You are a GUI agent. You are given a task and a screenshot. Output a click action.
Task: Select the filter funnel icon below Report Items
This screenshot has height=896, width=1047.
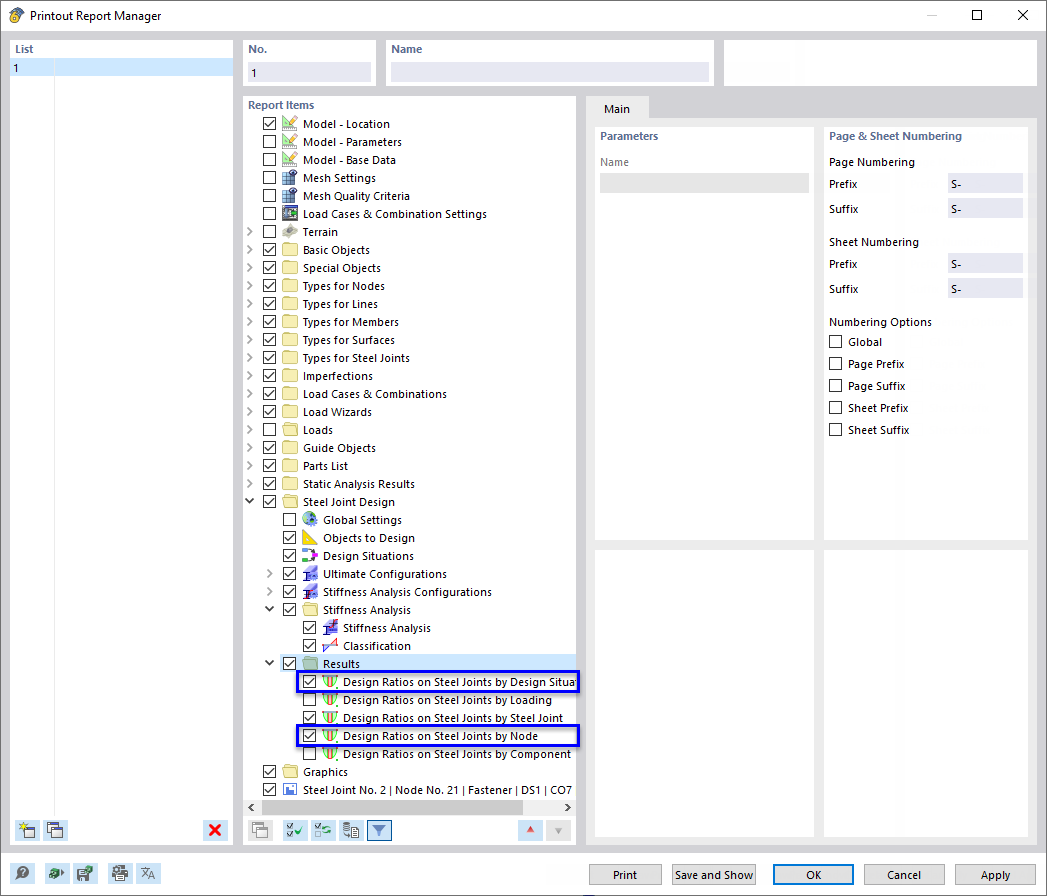point(379,830)
